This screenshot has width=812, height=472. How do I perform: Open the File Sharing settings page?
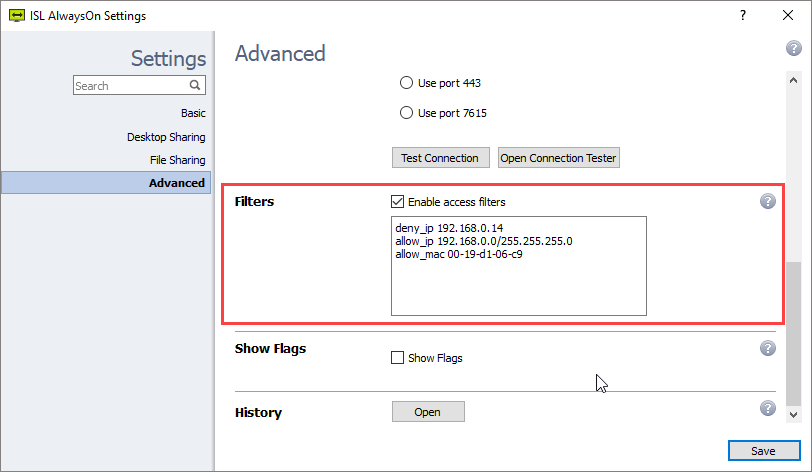[x=177, y=160]
